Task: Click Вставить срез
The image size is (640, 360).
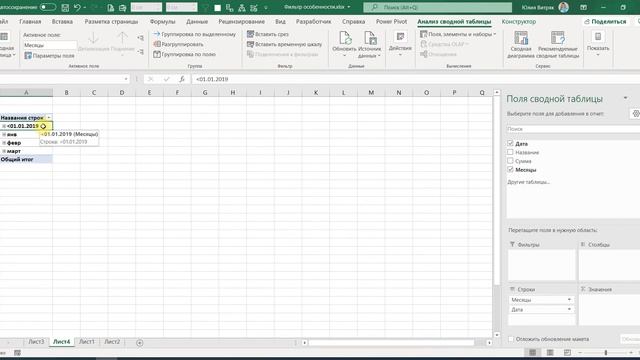Action: [x=268, y=34]
